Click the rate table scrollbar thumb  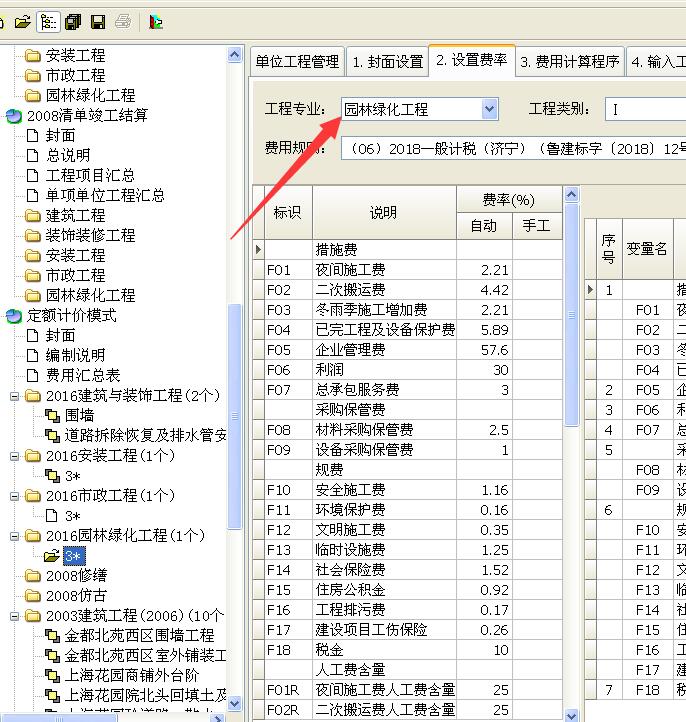tap(571, 315)
